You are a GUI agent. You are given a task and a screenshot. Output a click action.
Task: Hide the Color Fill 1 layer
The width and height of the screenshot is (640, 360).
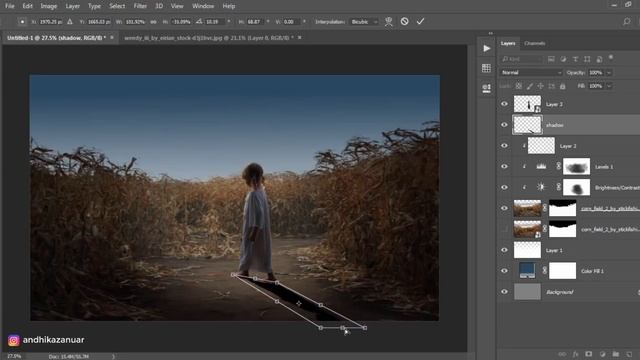pyautogui.click(x=504, y=271)
